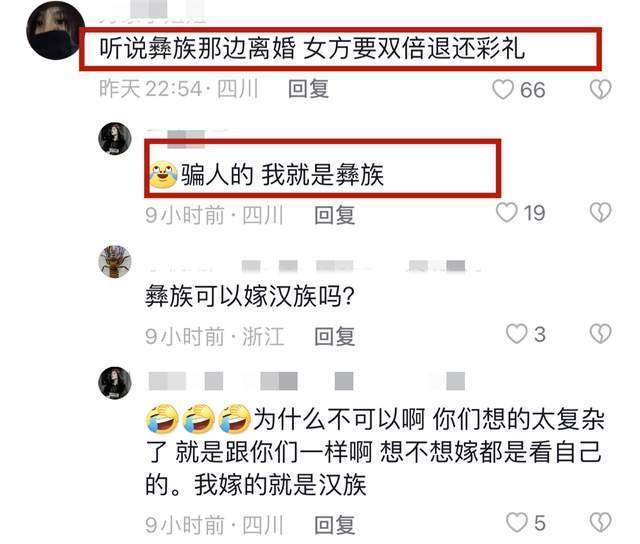Like the 骗人的 我就是彝族 reply
Image resolution: width=640 pixels, height=544 pixels.
click(507, 213)
